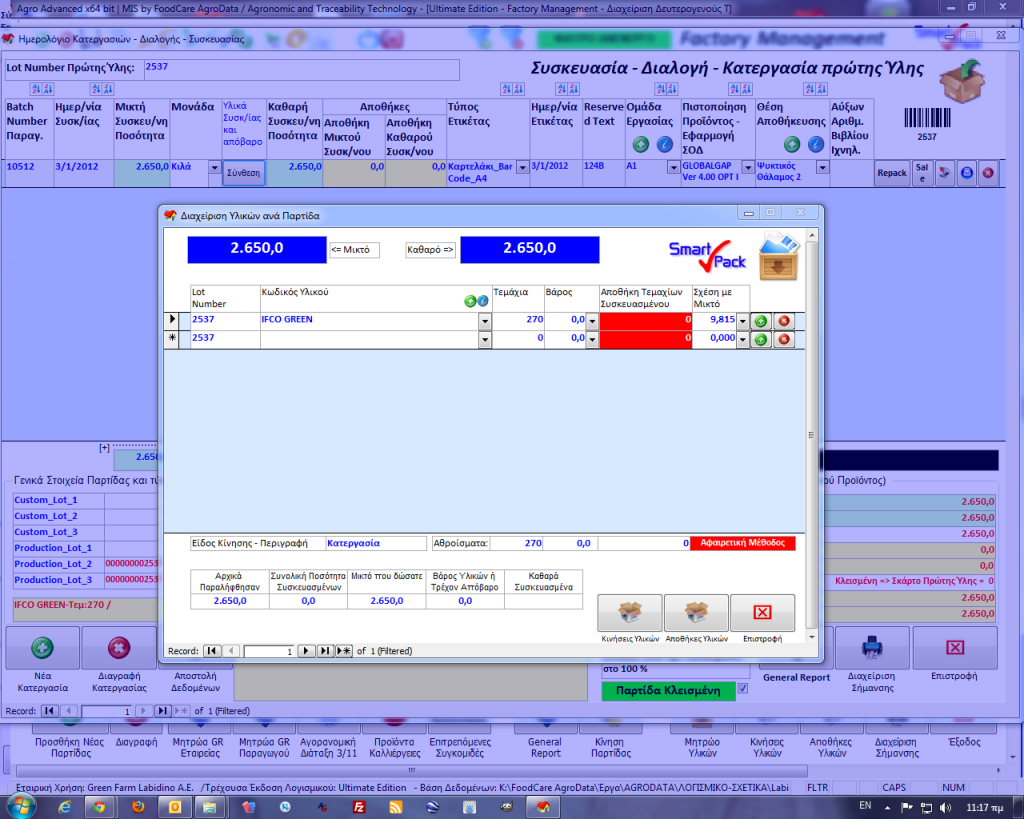Click Lot Number Πρώτης Ύλης field 2537
The width and height of the screenshot is (1024, 819).
click(302, 69)
